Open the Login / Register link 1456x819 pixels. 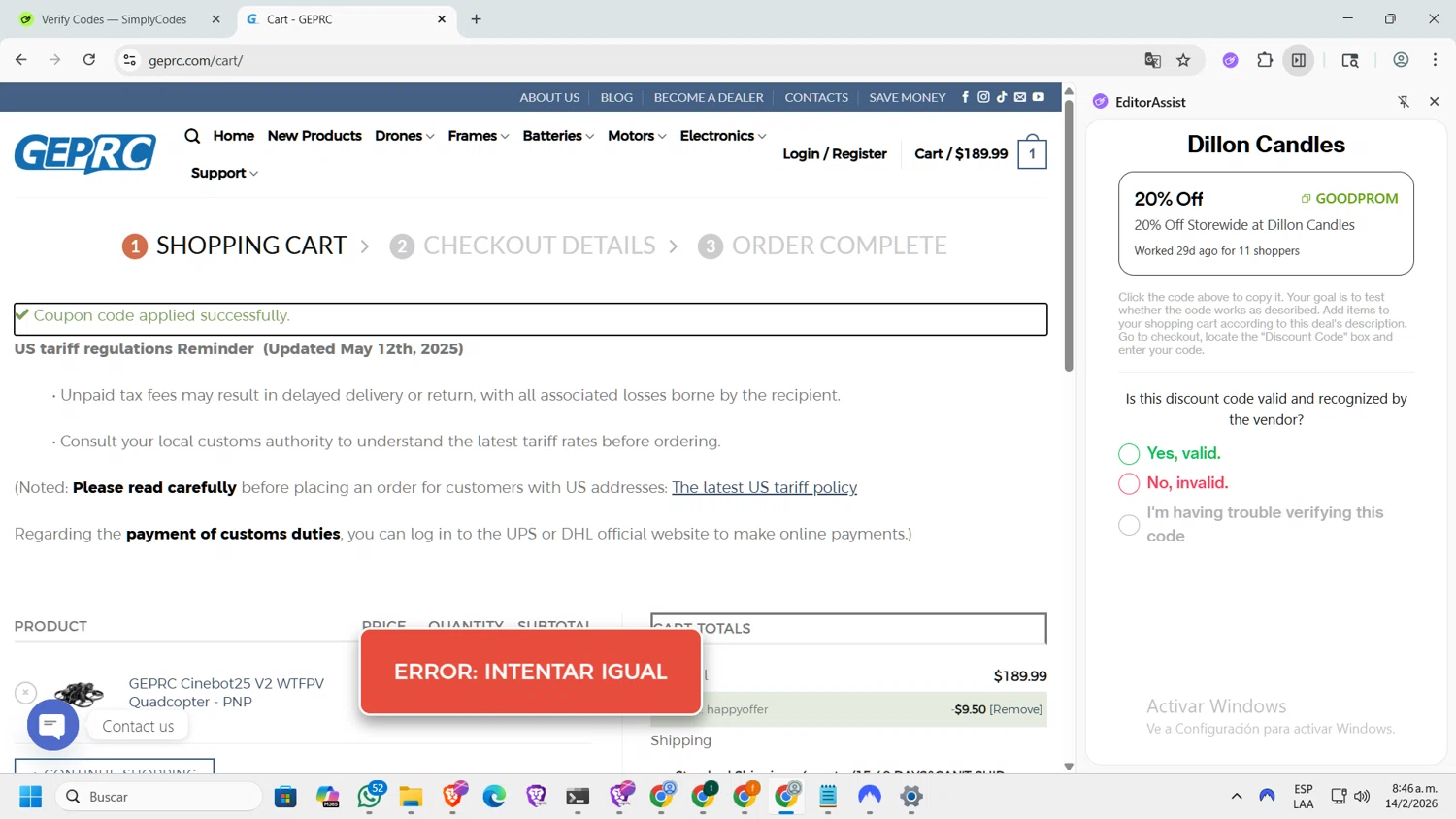[835, 153]
